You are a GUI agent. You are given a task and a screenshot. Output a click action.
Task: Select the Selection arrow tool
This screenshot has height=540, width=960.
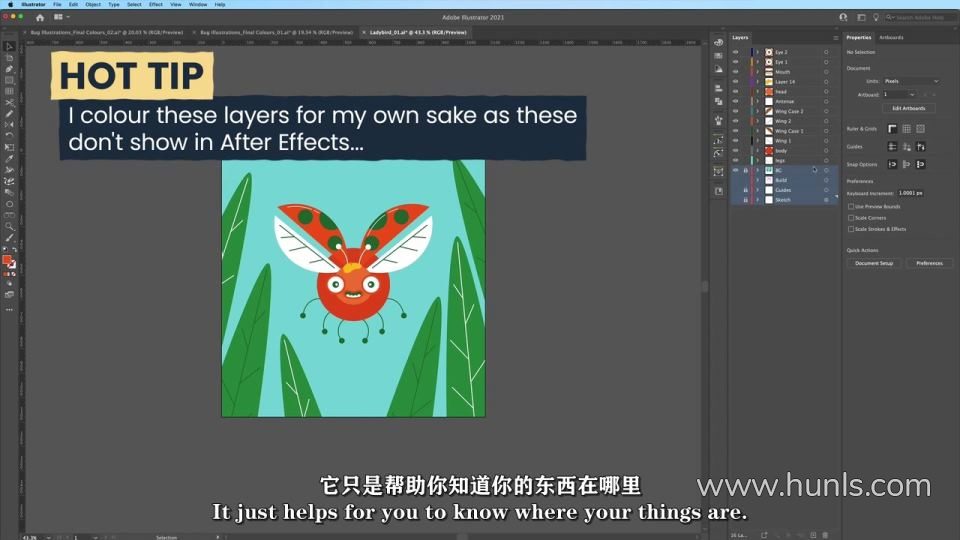point(9,47)
